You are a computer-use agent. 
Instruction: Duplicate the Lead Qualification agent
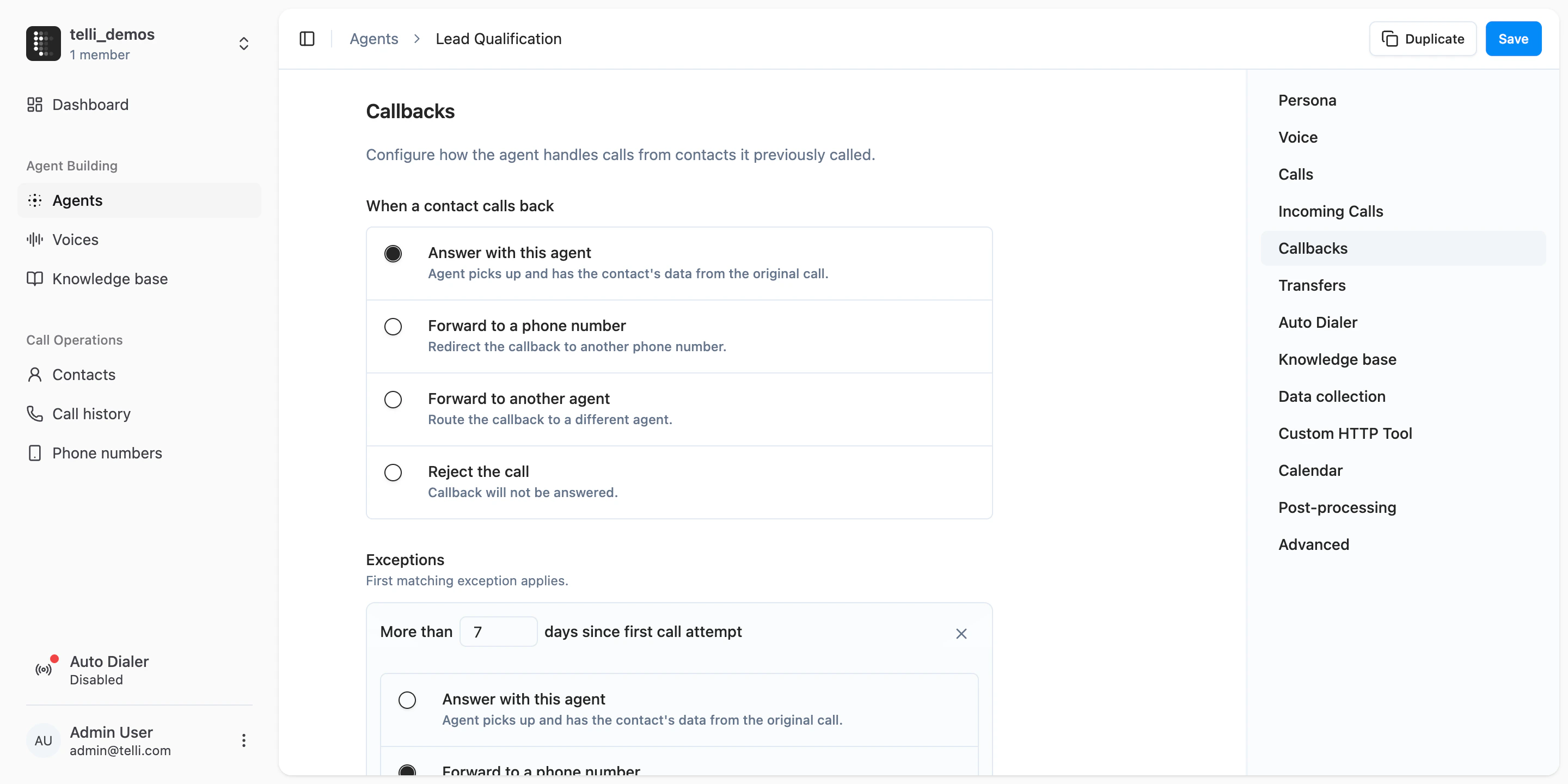click(1423, 38)
